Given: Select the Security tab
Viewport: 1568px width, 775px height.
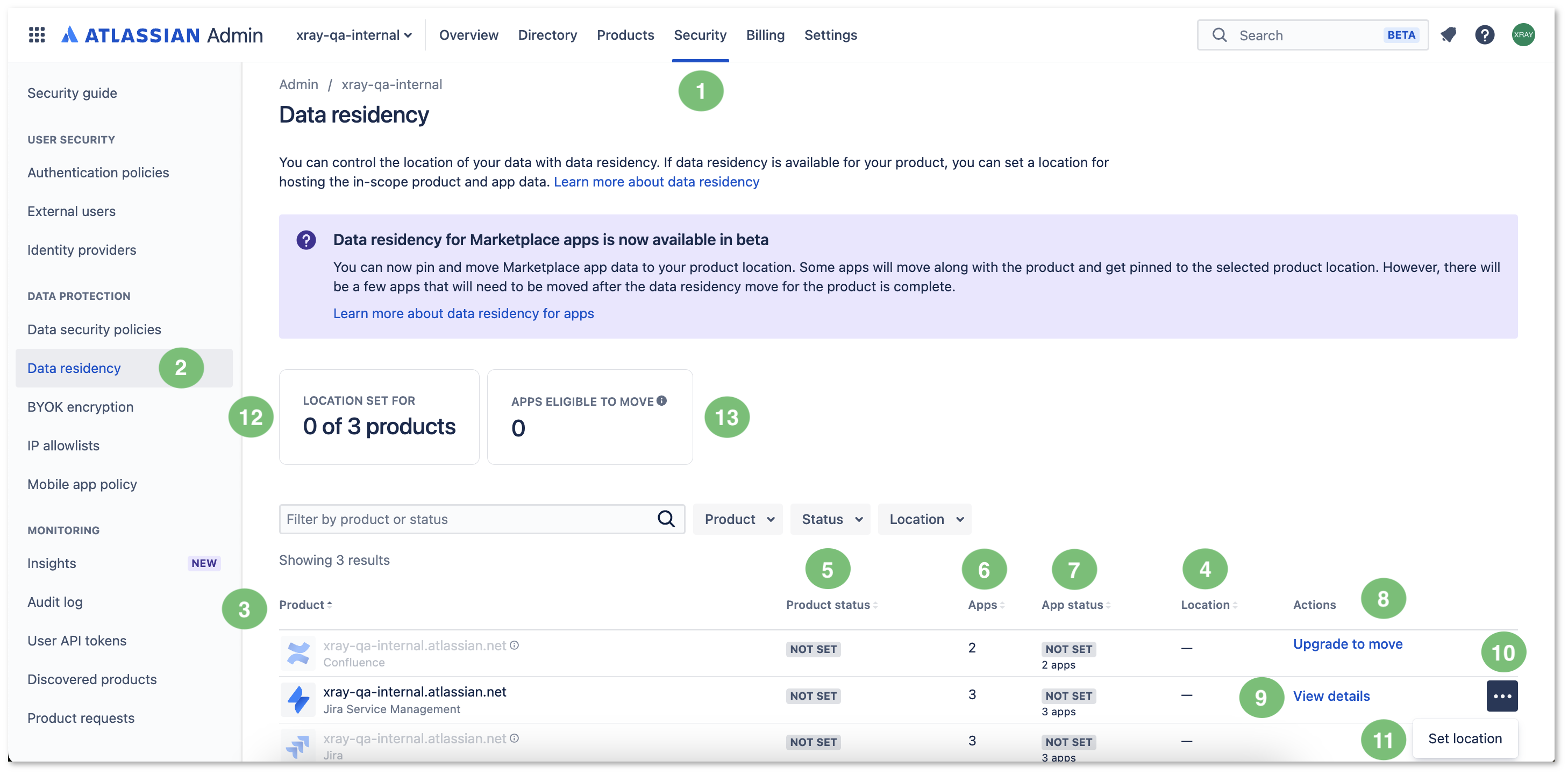Looking at the screenshot, I should tap(700, 35).
